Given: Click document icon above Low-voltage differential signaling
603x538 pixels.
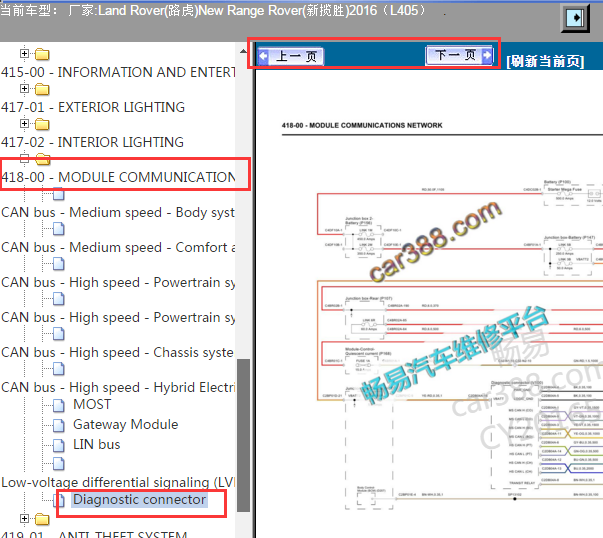Looking at the screenshot, I should tap(59, 464).
